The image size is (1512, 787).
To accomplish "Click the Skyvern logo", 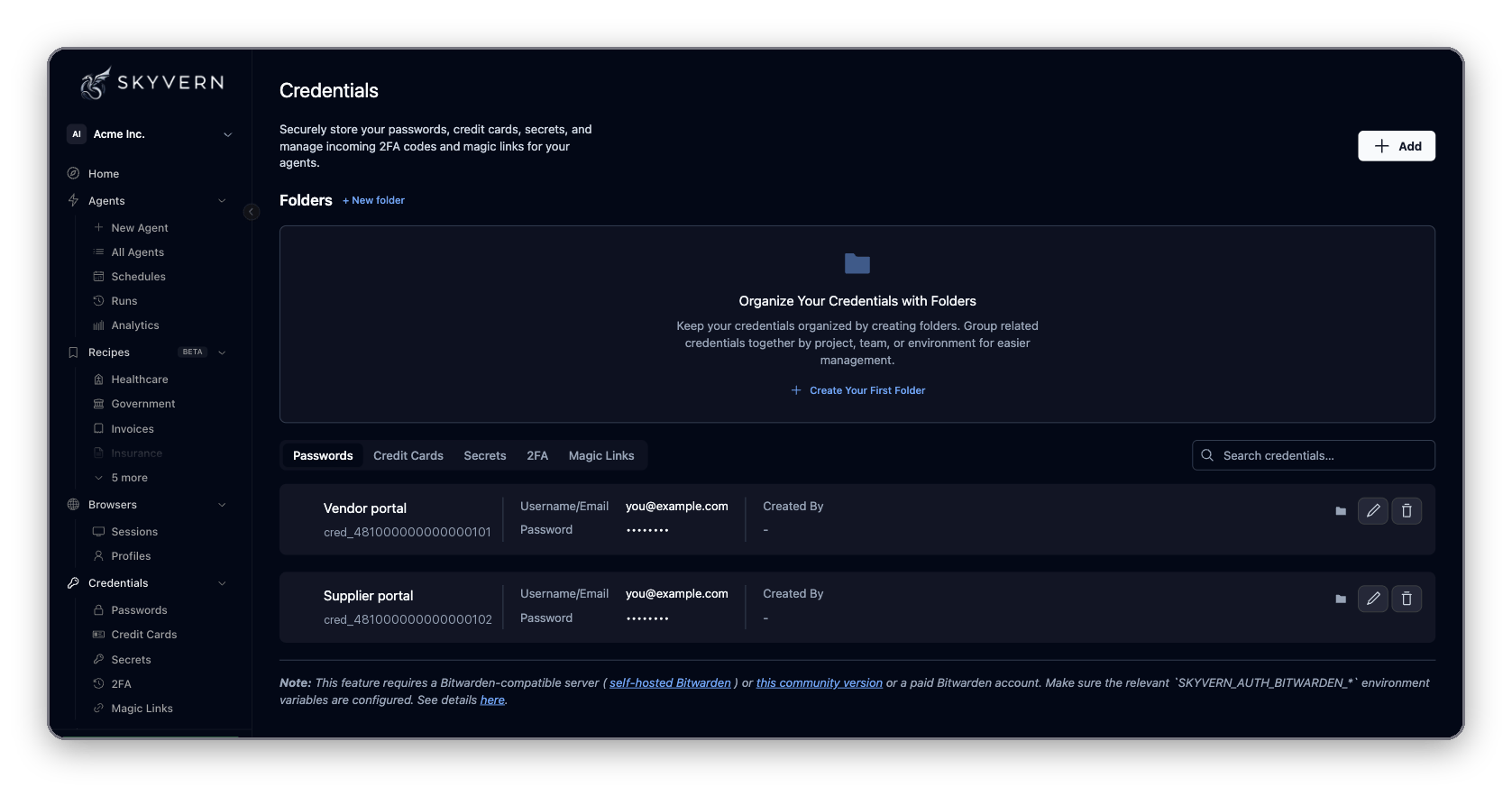I will click(x=152, y=83).
